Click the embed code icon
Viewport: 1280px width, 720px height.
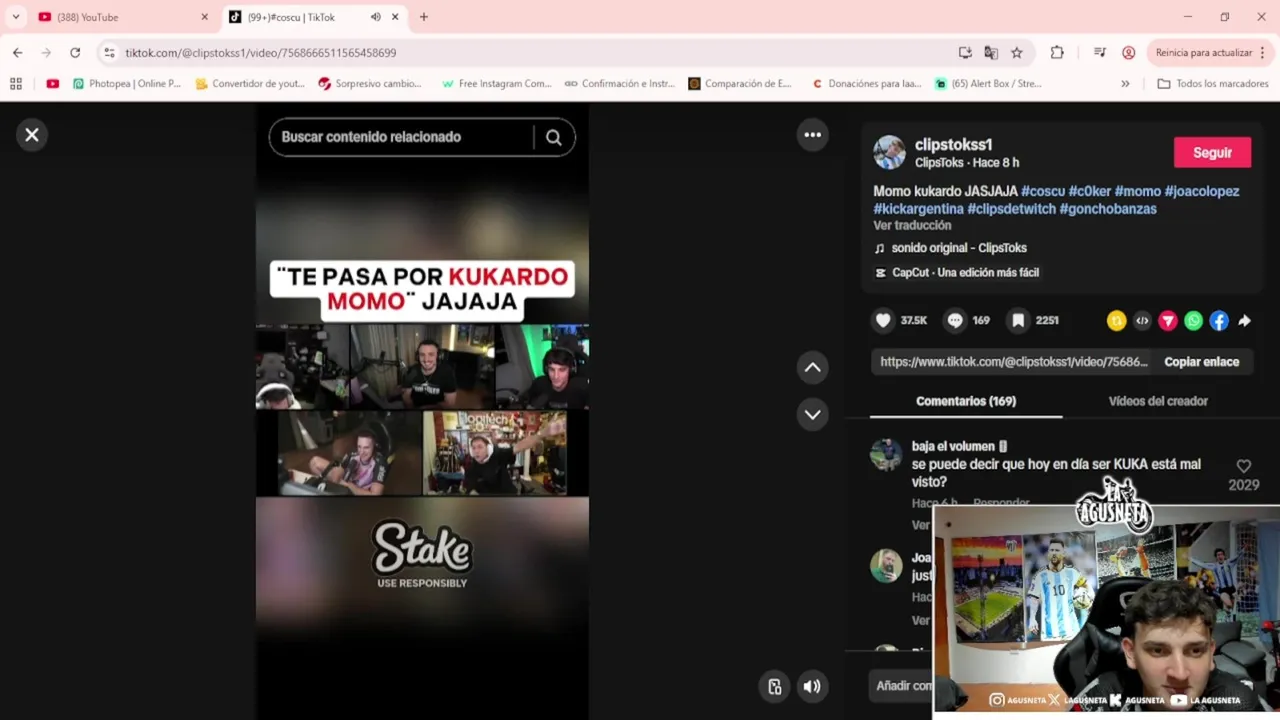point(1142,321)
